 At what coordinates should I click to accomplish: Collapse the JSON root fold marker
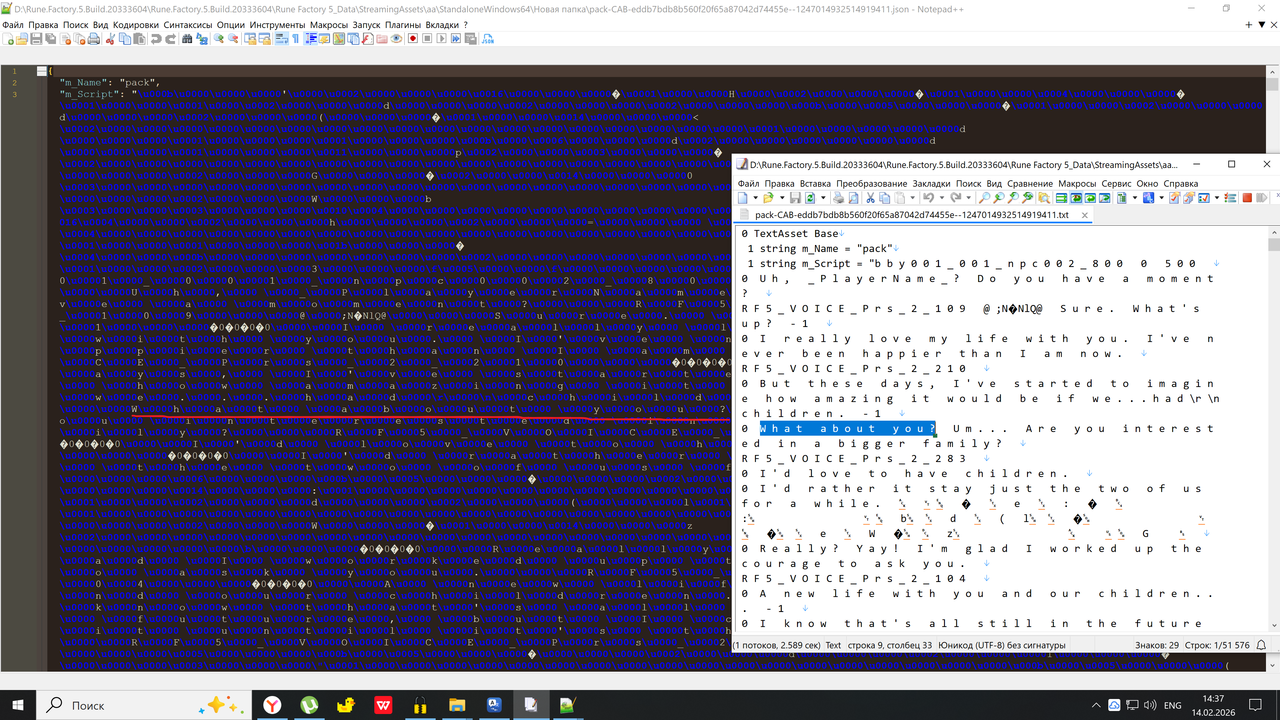point(40,71)
